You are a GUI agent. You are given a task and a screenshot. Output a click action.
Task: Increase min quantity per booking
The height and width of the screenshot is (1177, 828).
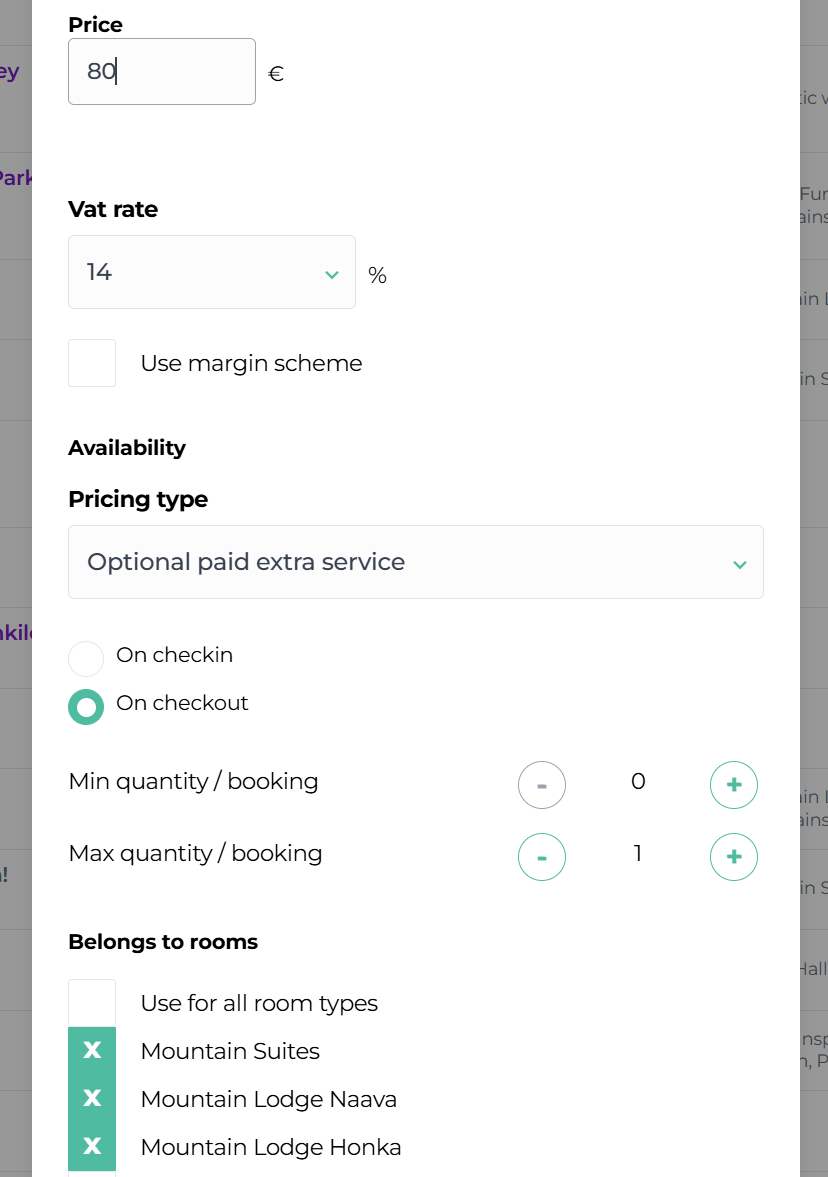[x=734, y=785]
